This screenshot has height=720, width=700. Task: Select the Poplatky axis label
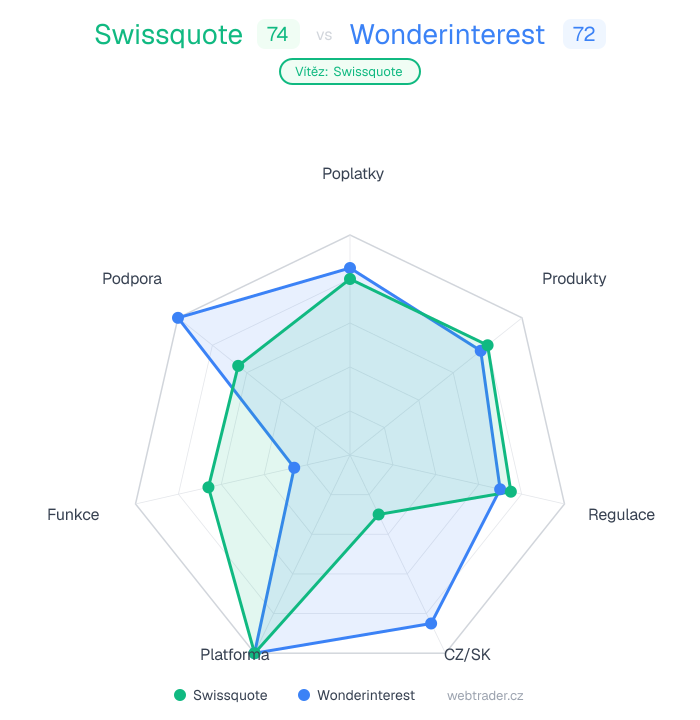point(353,174)
